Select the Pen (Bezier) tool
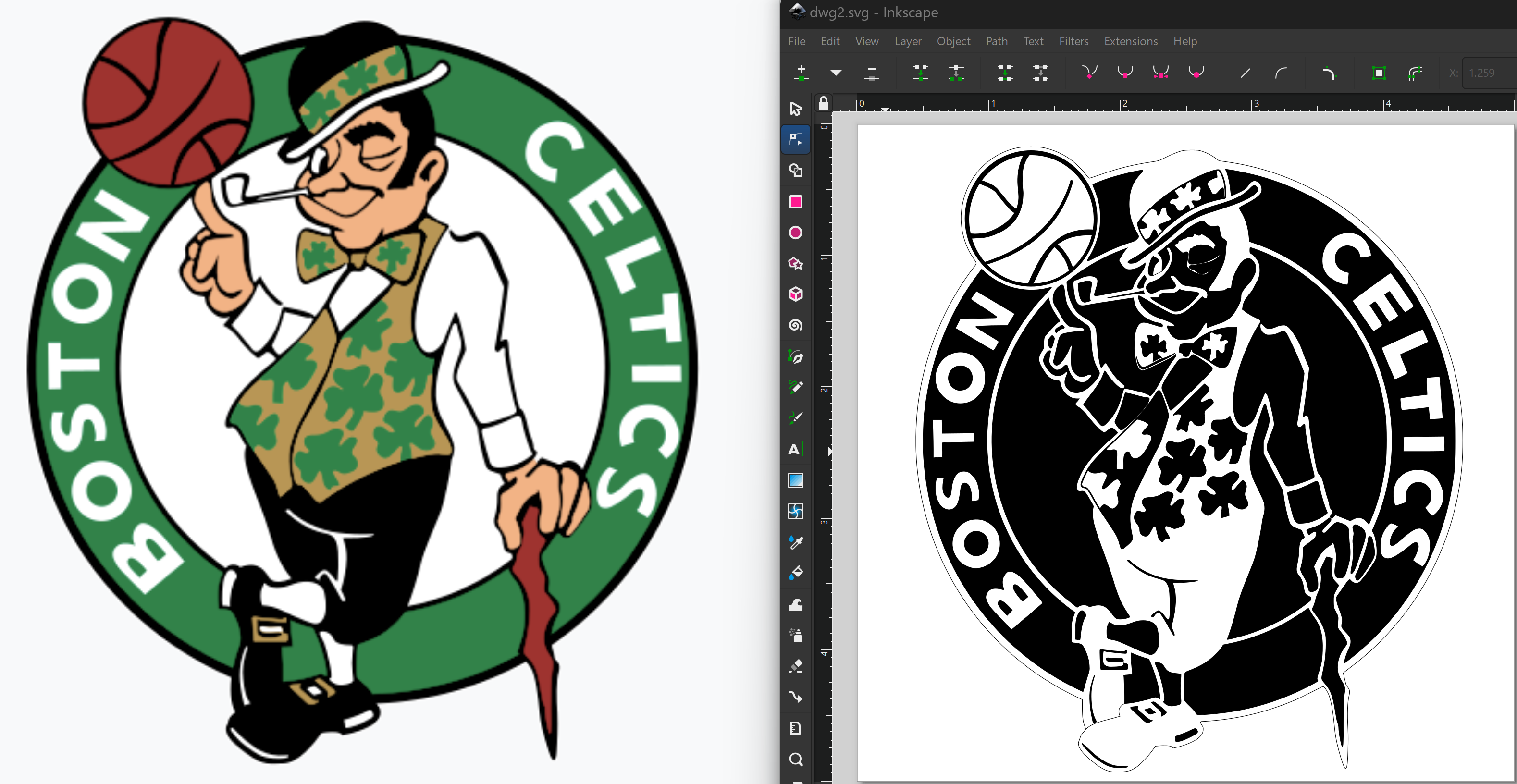Image resolution: width=1517 pixels, height=784 pixels. (x=796, y=356)
